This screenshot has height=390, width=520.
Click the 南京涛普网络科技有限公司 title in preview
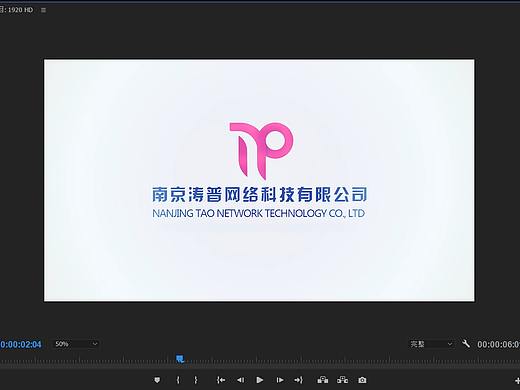(x=260, y=194)
